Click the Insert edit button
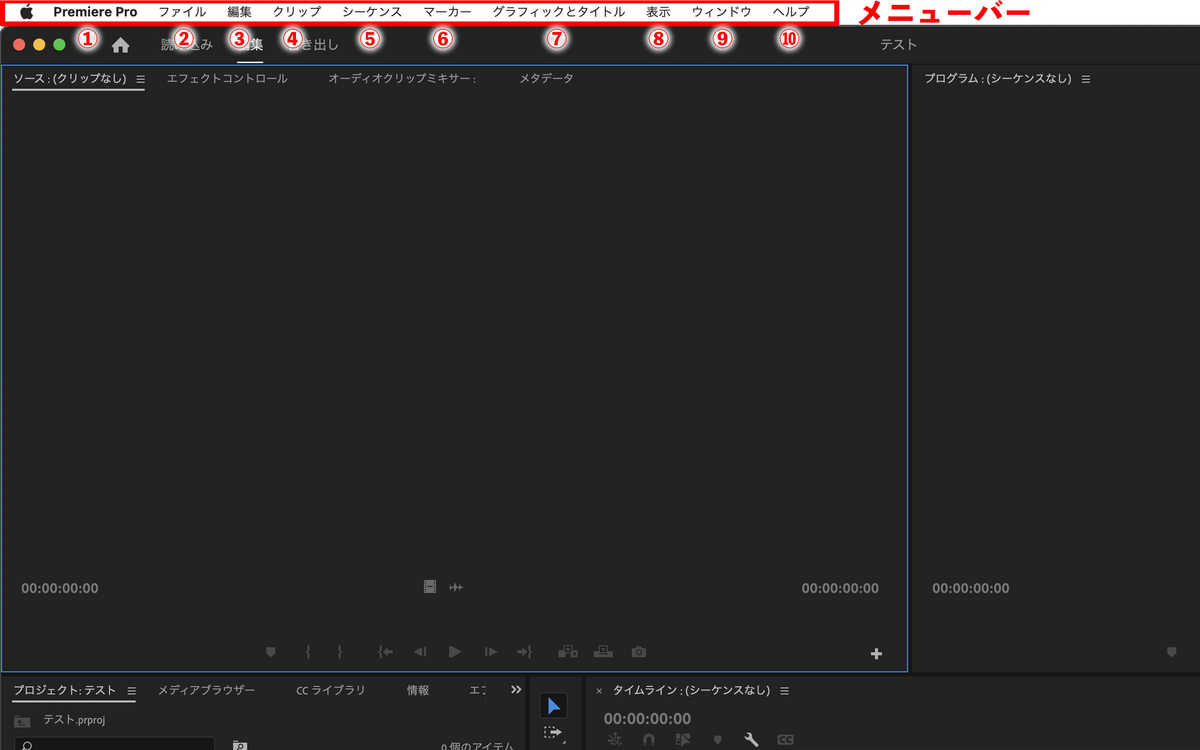1200x750 pixels. click(x=568, y=652)
